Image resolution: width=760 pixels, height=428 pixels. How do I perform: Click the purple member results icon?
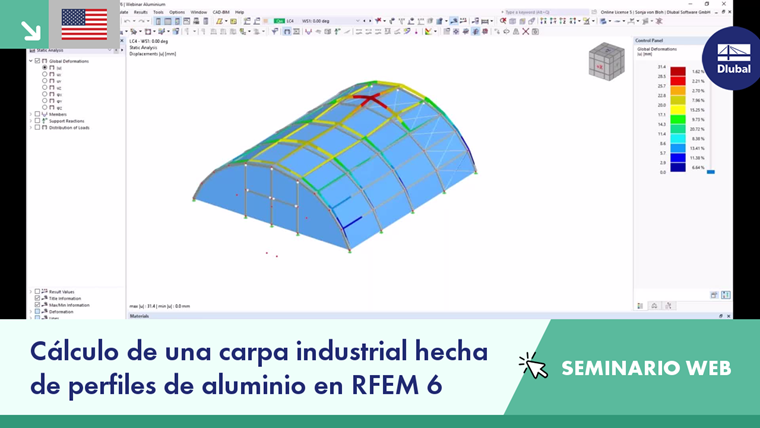click(x=308, y=32)
